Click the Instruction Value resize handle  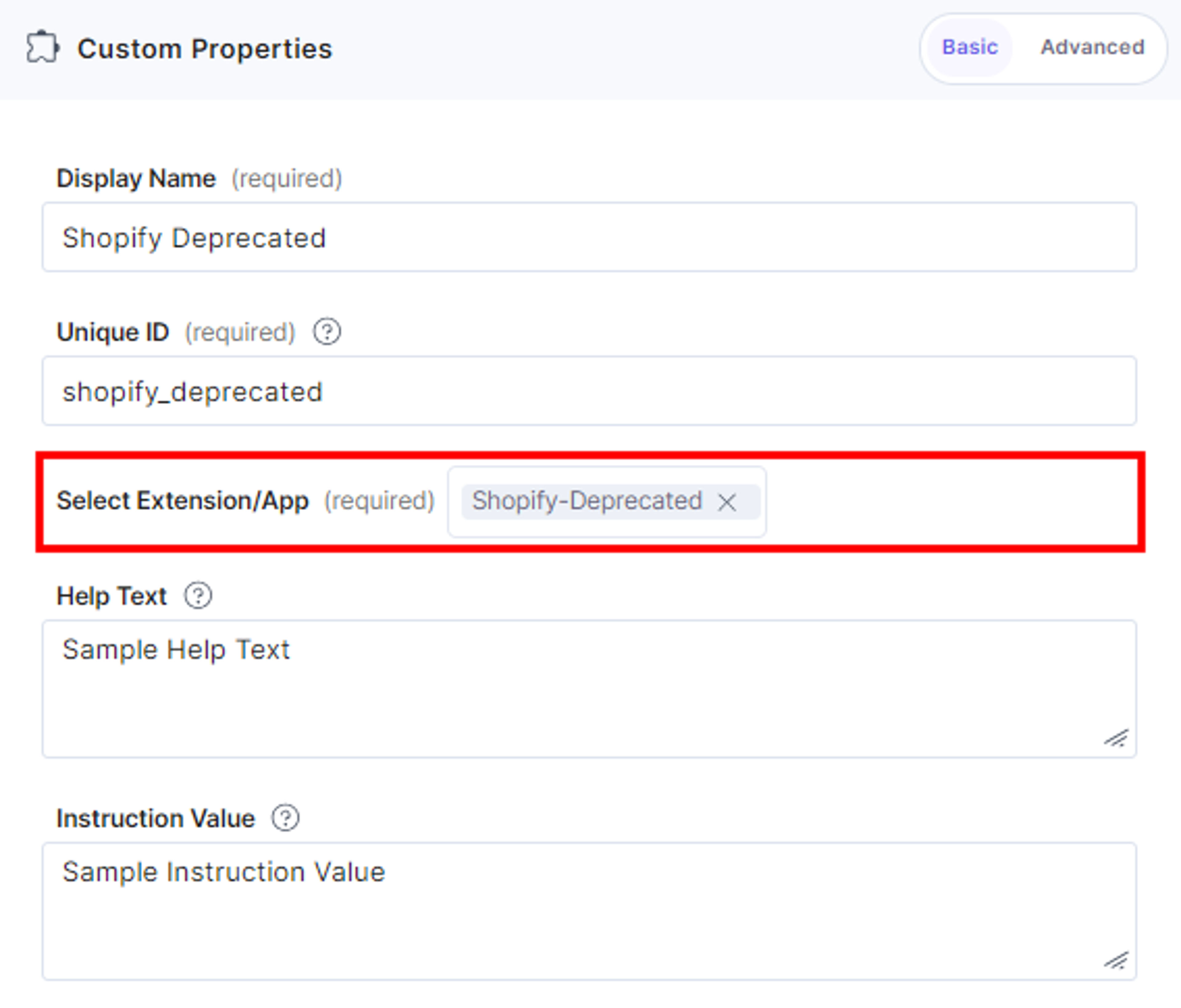pyautogui.click(x=1116, y=960)
